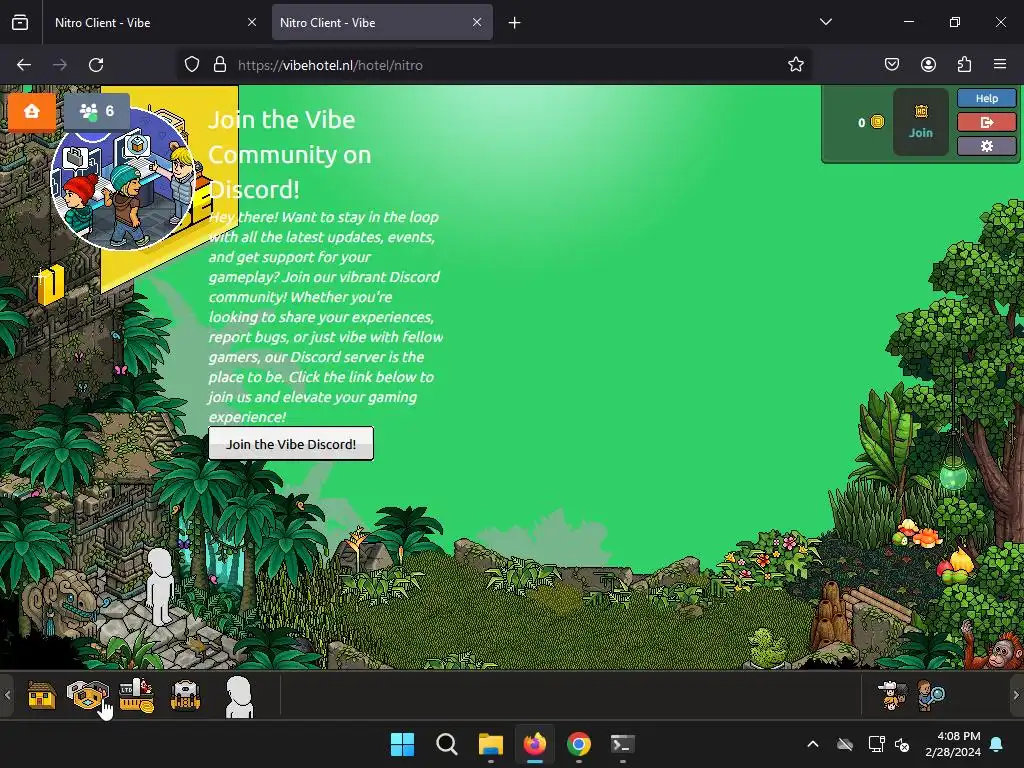This screenshot has width=1024, height=768.
Task: Open the Inventory backpack icon
Action: coord(185,696)
